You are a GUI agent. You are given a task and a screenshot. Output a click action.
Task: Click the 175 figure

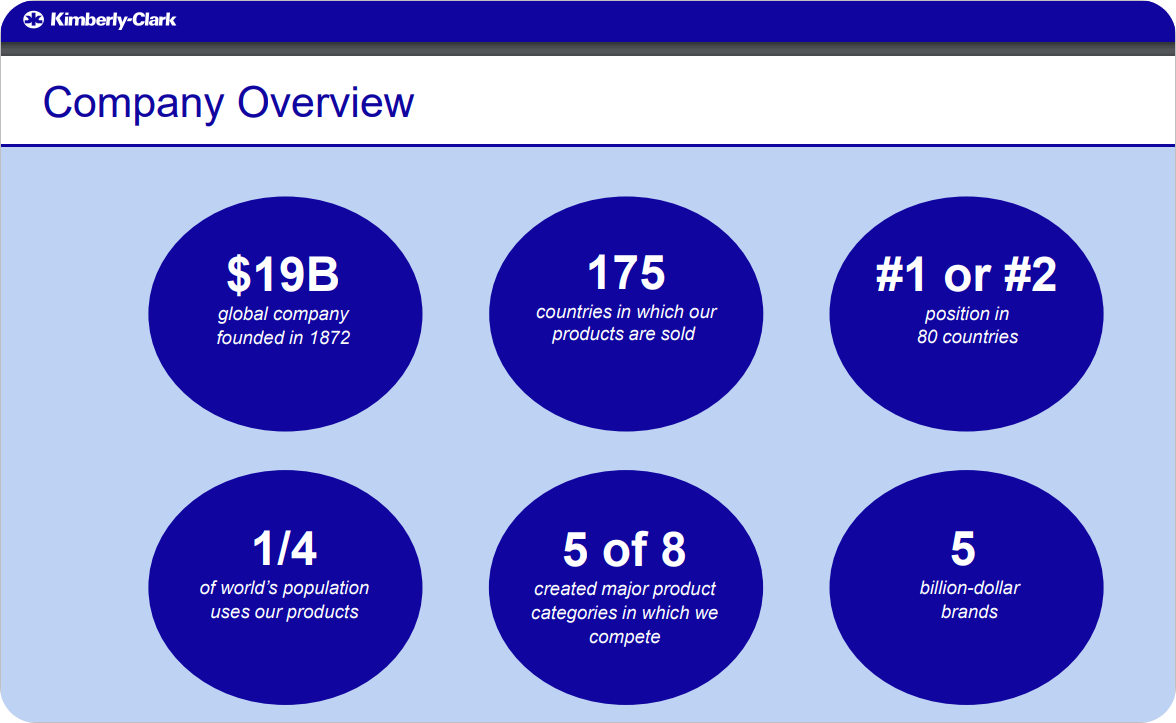[x=626, y=272]
